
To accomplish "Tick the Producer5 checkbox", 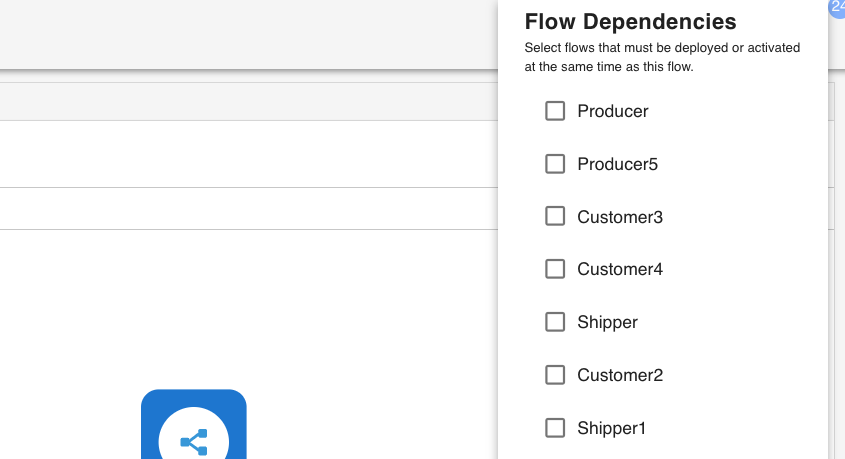I will click(555, 164).
